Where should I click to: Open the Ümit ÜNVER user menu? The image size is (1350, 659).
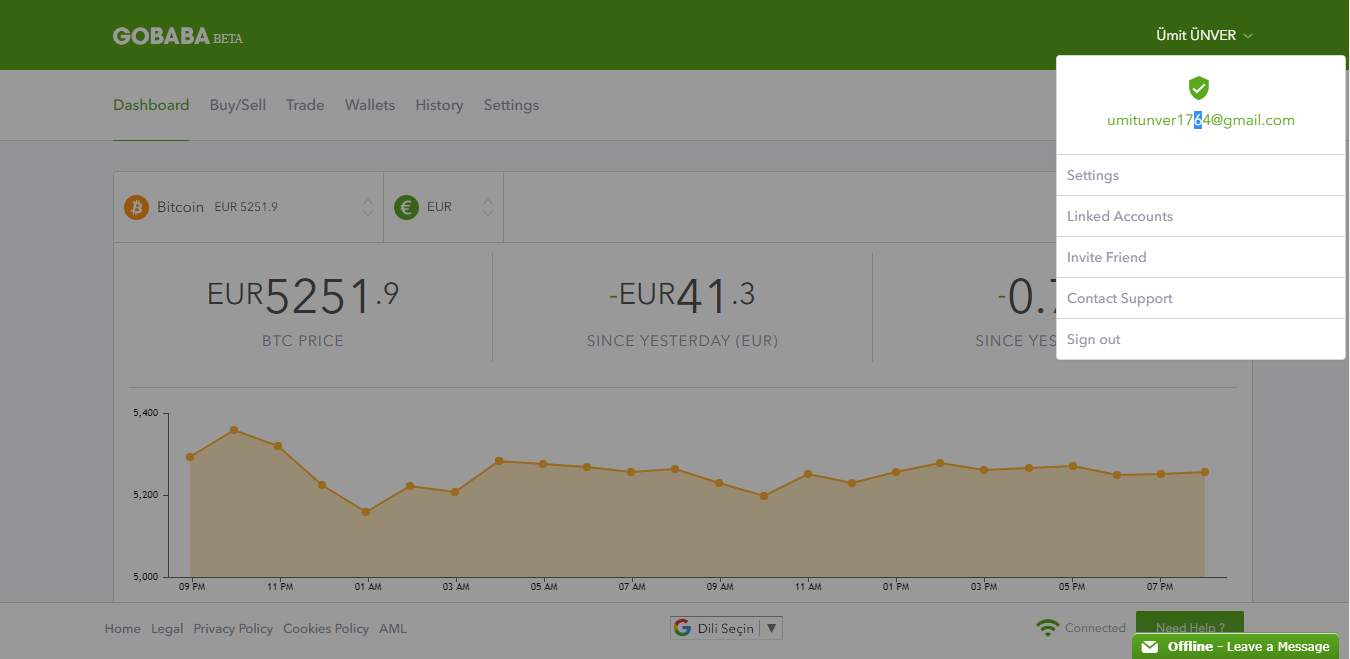click(1204, 35)
